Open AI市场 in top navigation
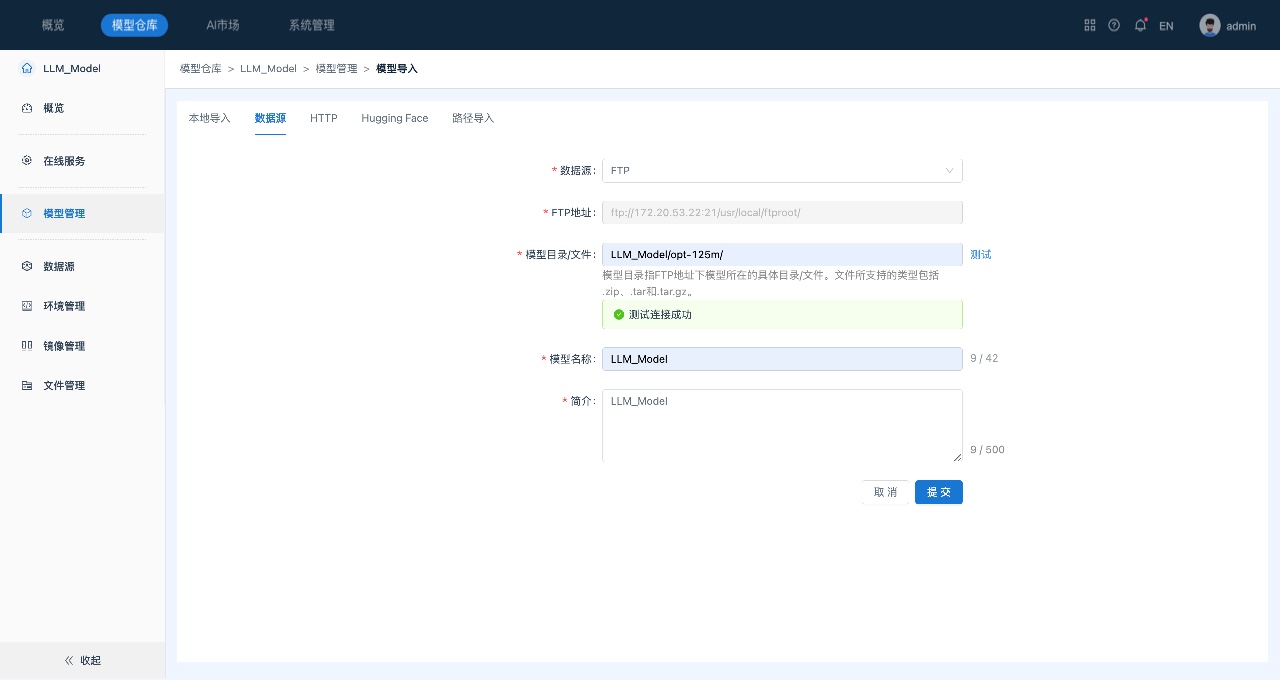 [223, 25]
